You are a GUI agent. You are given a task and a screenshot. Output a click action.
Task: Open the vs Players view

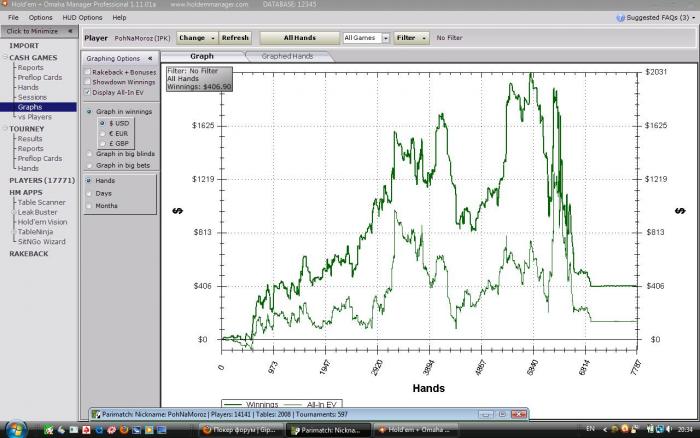(x=35, y=117)
